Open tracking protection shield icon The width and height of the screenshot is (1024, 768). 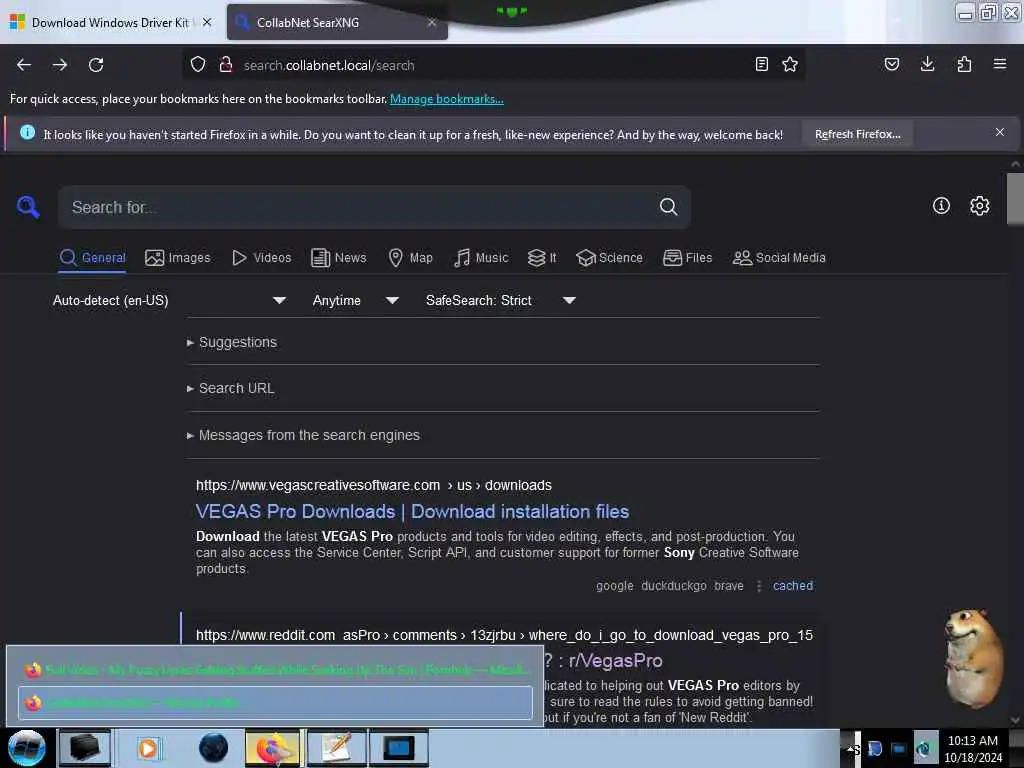coord(198,65)
